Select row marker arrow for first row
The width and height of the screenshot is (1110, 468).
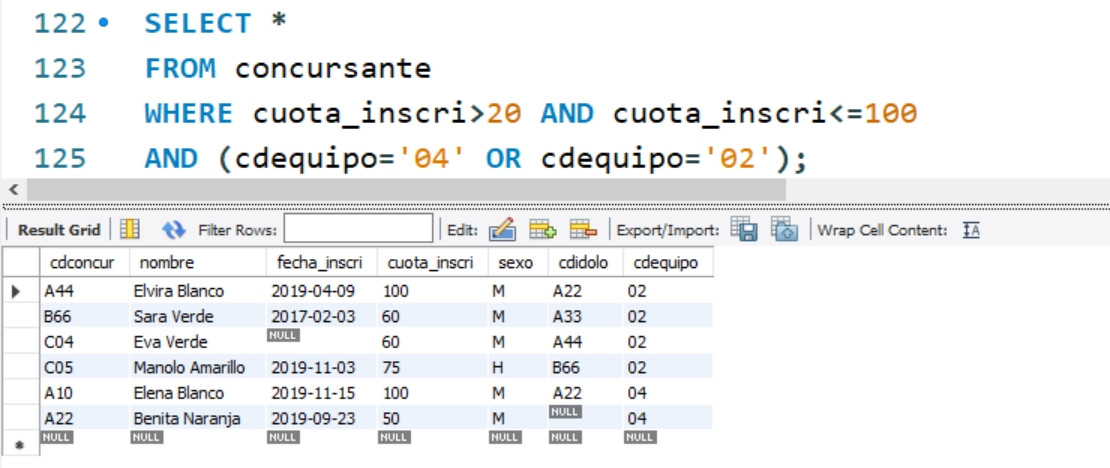click(16, 291)
